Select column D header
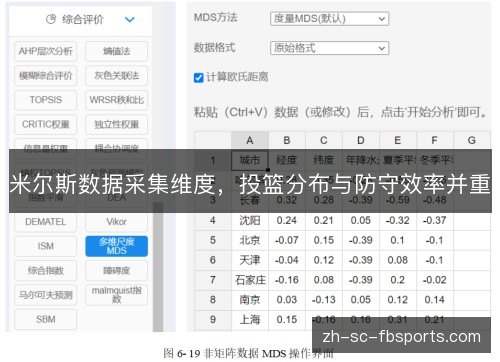The image size is (500, 362). [361, 141]
